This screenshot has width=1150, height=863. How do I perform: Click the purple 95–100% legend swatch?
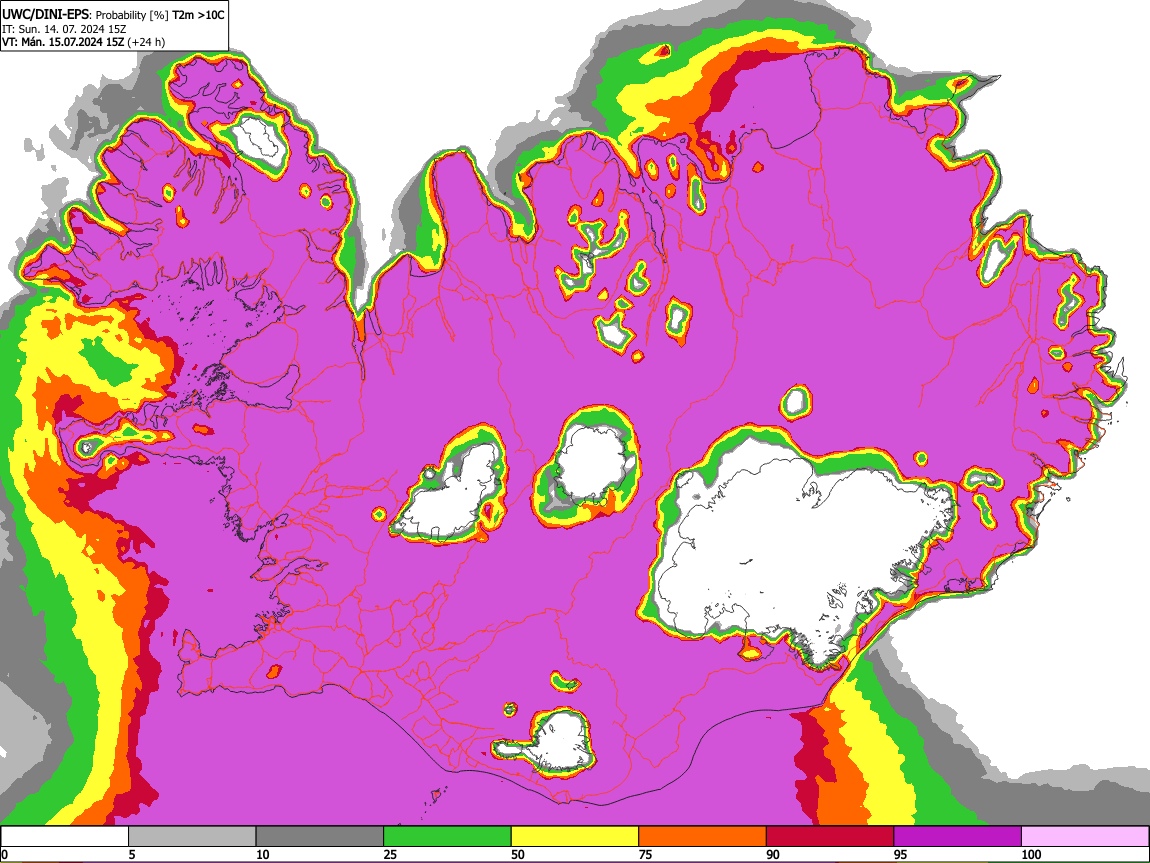pyautogui.click(x=958, y=837)
